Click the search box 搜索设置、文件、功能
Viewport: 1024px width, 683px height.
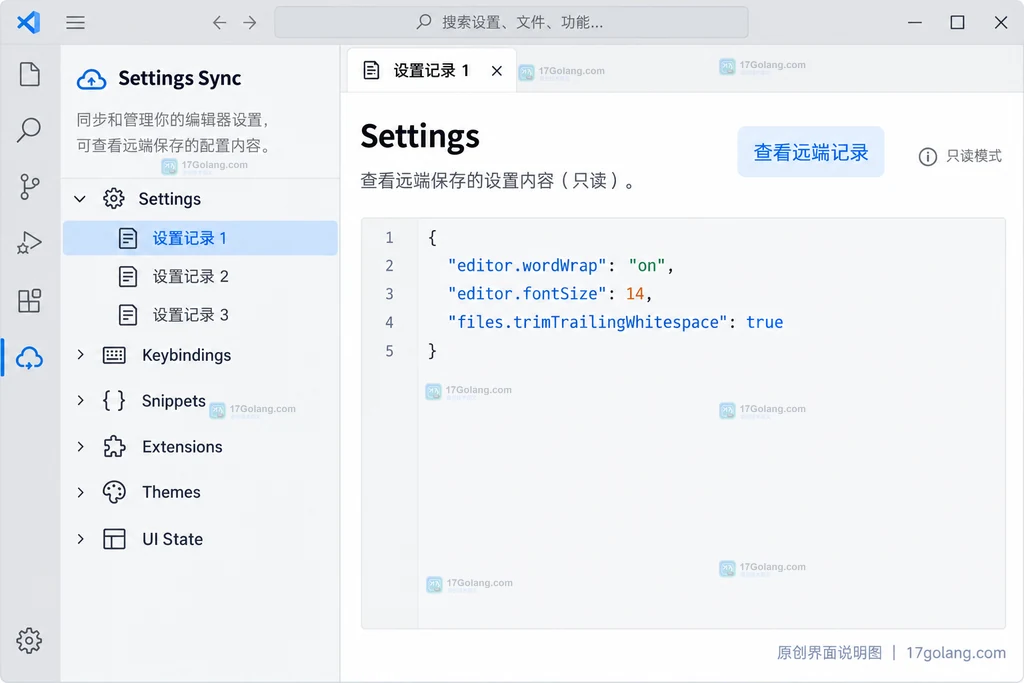point(511,23)
